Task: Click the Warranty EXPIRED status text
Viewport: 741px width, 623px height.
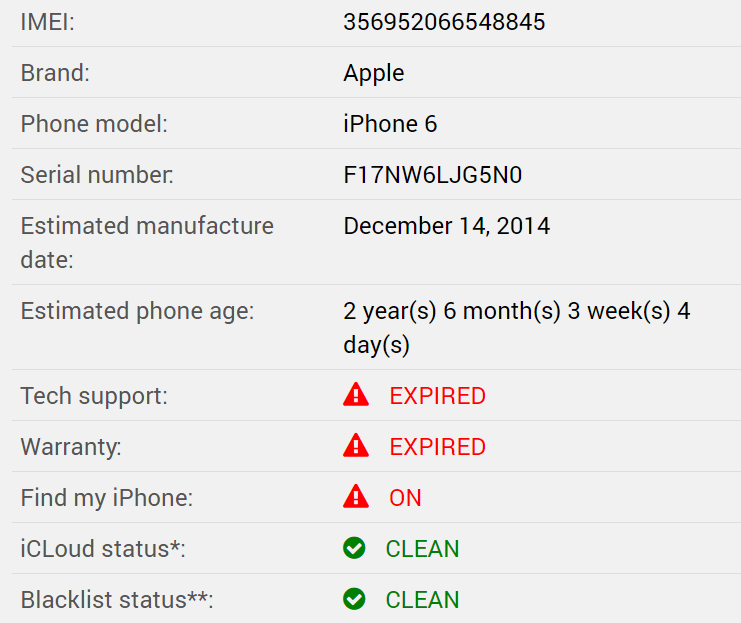Action: (438, 447)
